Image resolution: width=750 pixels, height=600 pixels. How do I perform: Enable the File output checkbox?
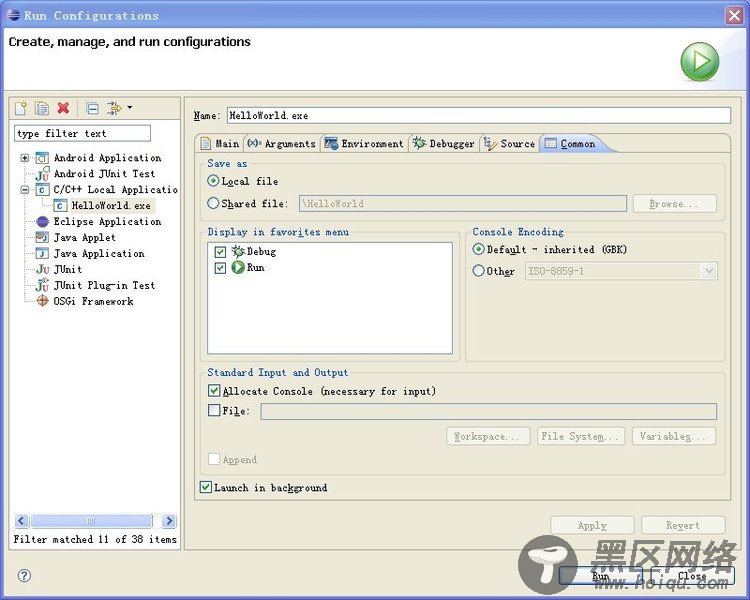click(214, 411)
